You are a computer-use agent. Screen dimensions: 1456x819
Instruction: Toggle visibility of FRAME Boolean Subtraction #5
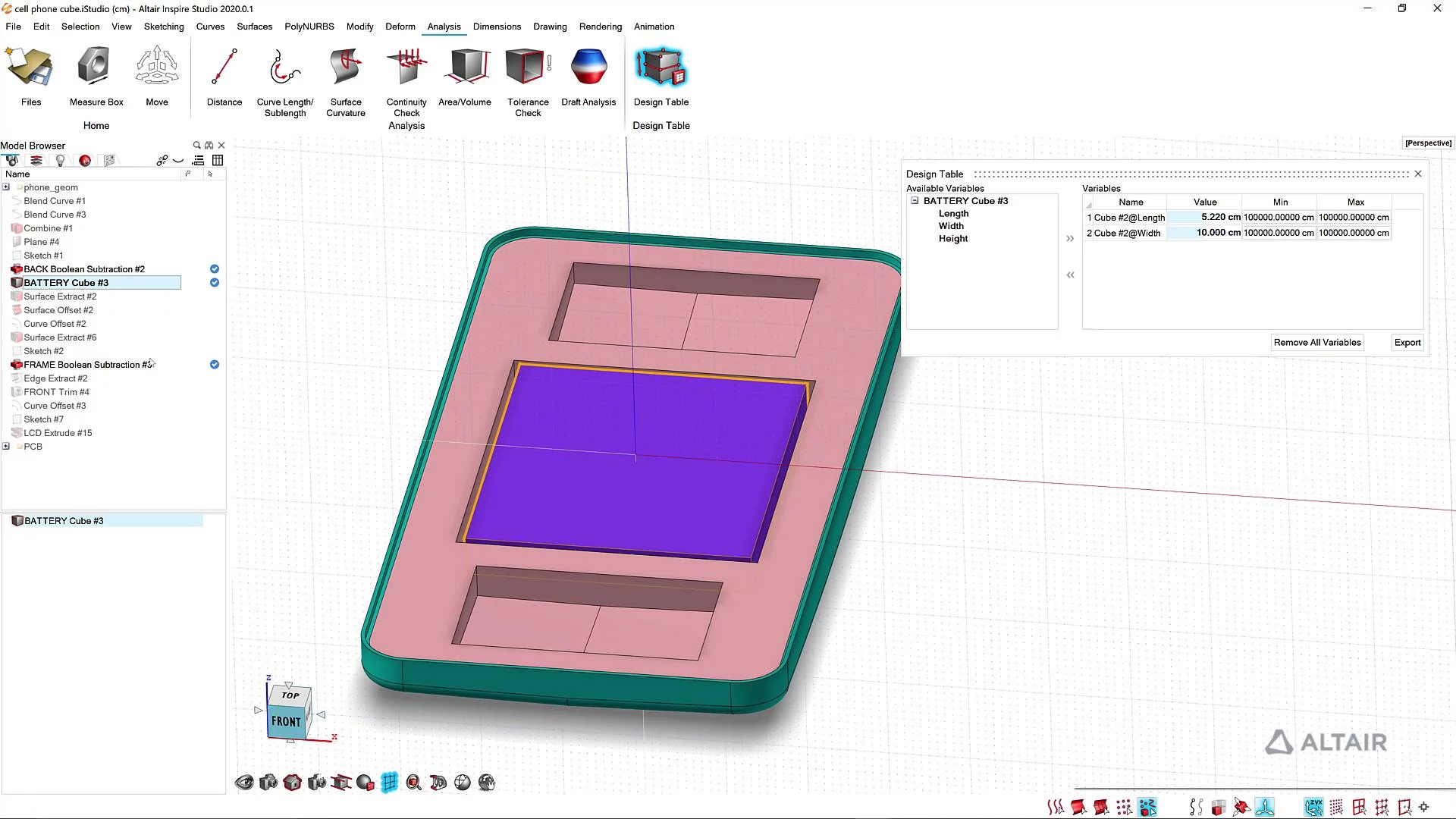pyautogui.click(x=213, y=364)
